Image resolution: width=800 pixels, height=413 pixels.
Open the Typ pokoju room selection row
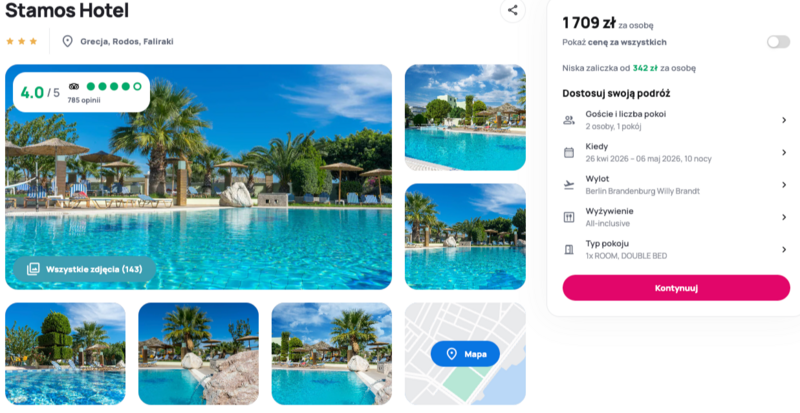pos(676,250)
